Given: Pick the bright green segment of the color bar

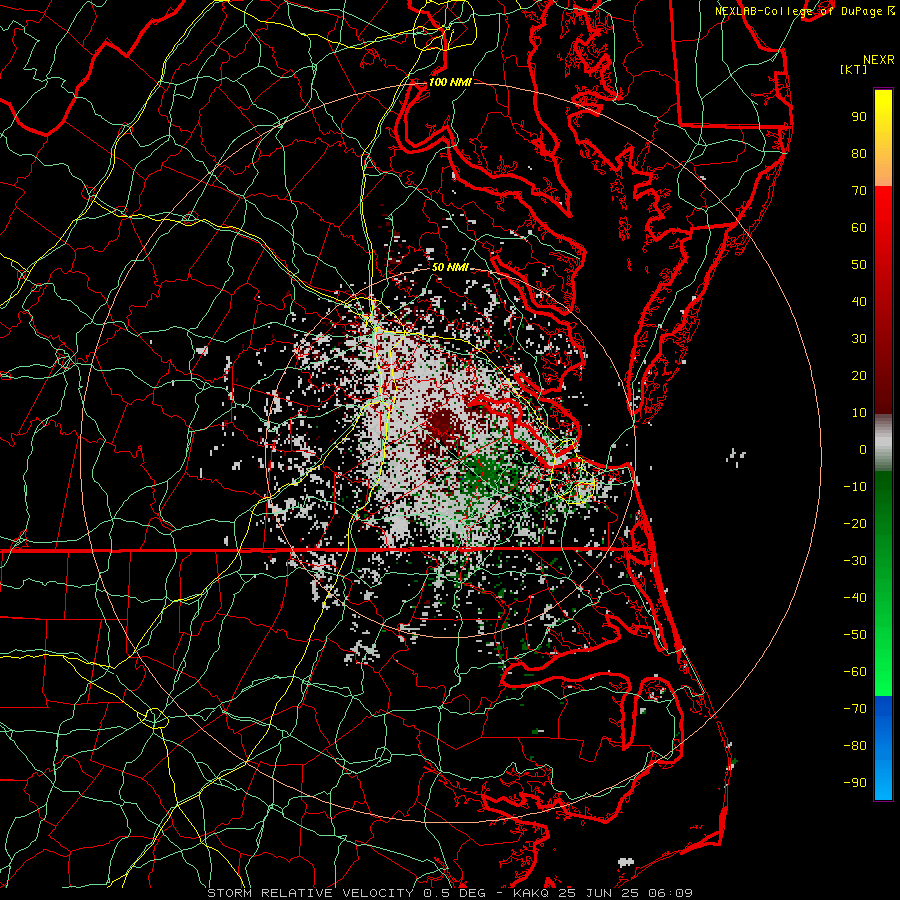Looking at the screenshot, I should click(x=883, y=643).
